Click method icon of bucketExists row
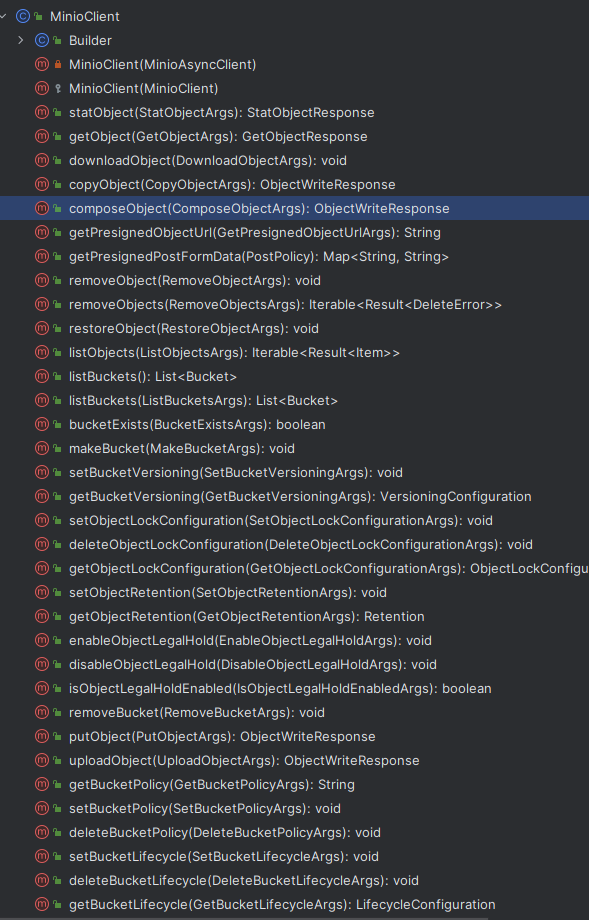 [42, 424]
